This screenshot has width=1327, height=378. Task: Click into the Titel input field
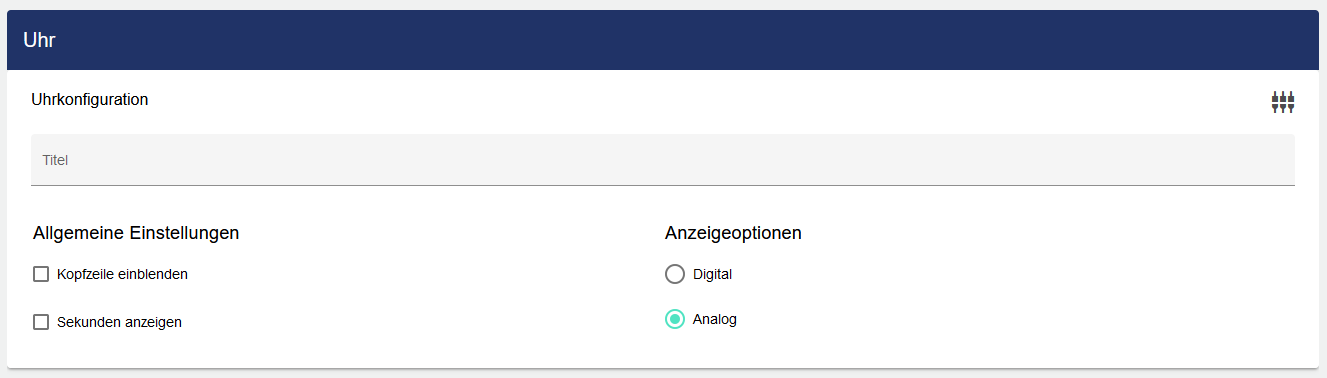pyautogui.click(x=663, y=160)
